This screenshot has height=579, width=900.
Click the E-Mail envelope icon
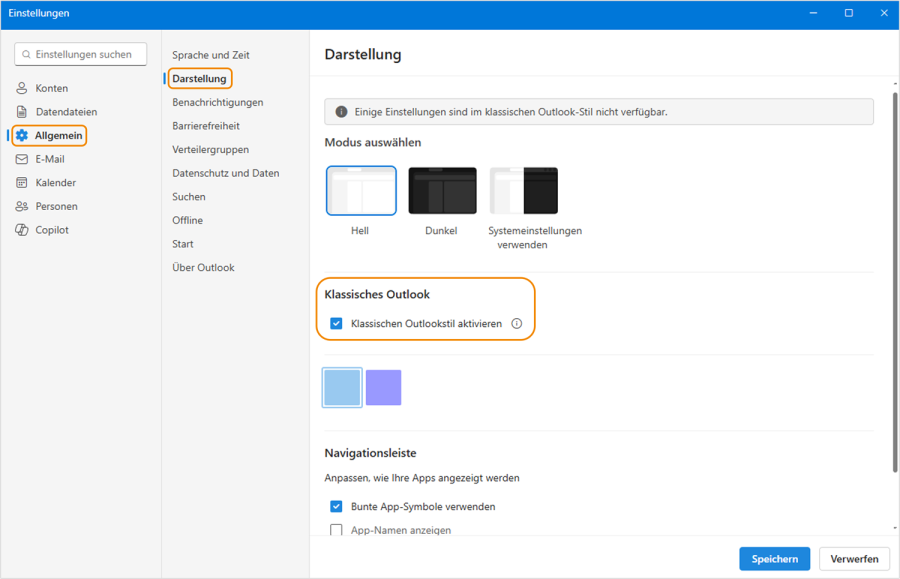[22, 159]
